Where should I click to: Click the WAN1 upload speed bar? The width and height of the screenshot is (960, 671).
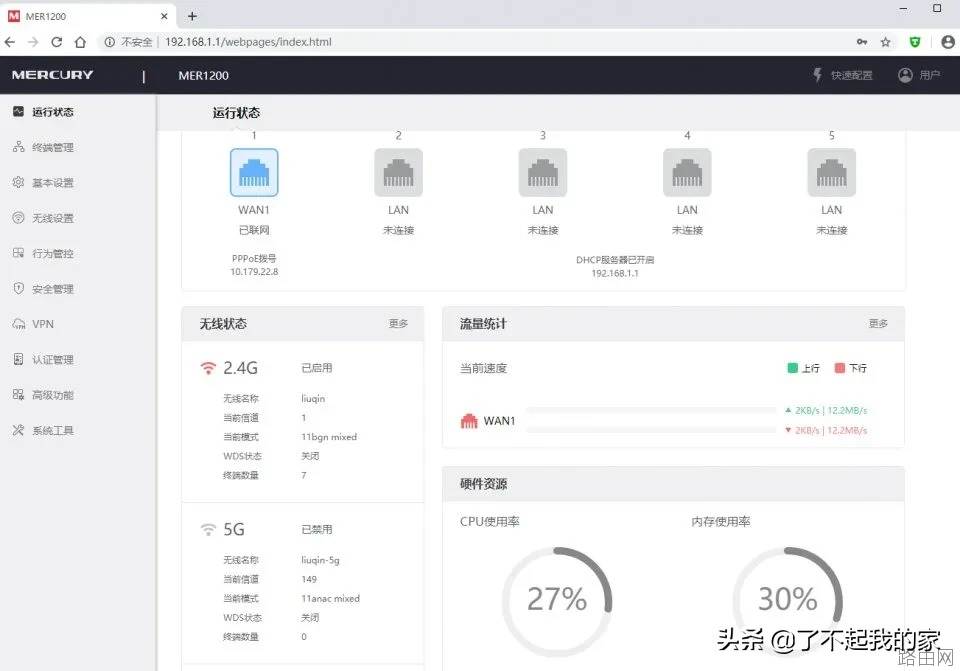[x=651, y=410]
